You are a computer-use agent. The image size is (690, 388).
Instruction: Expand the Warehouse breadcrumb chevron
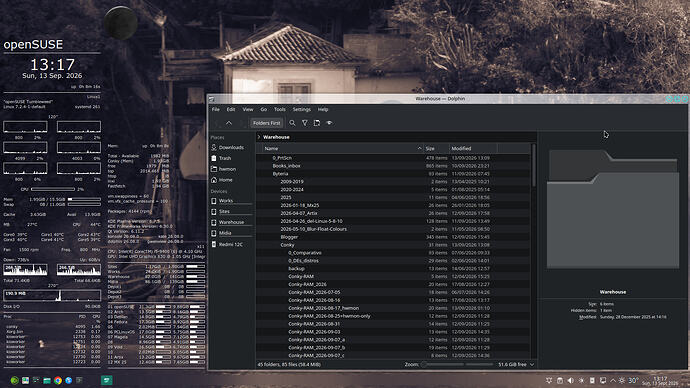pyautogui.click(x=259, y=137)
